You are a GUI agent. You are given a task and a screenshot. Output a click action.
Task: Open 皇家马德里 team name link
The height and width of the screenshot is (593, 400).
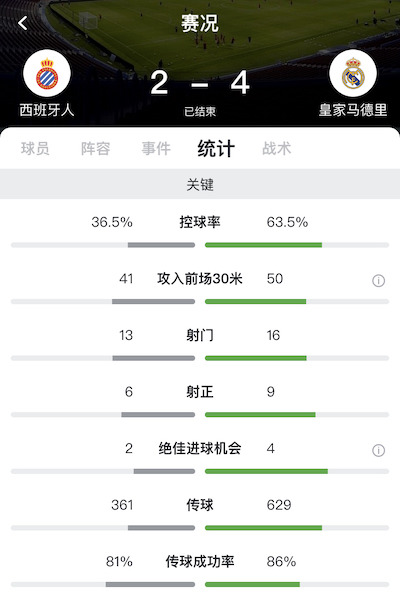pos(353,110)
